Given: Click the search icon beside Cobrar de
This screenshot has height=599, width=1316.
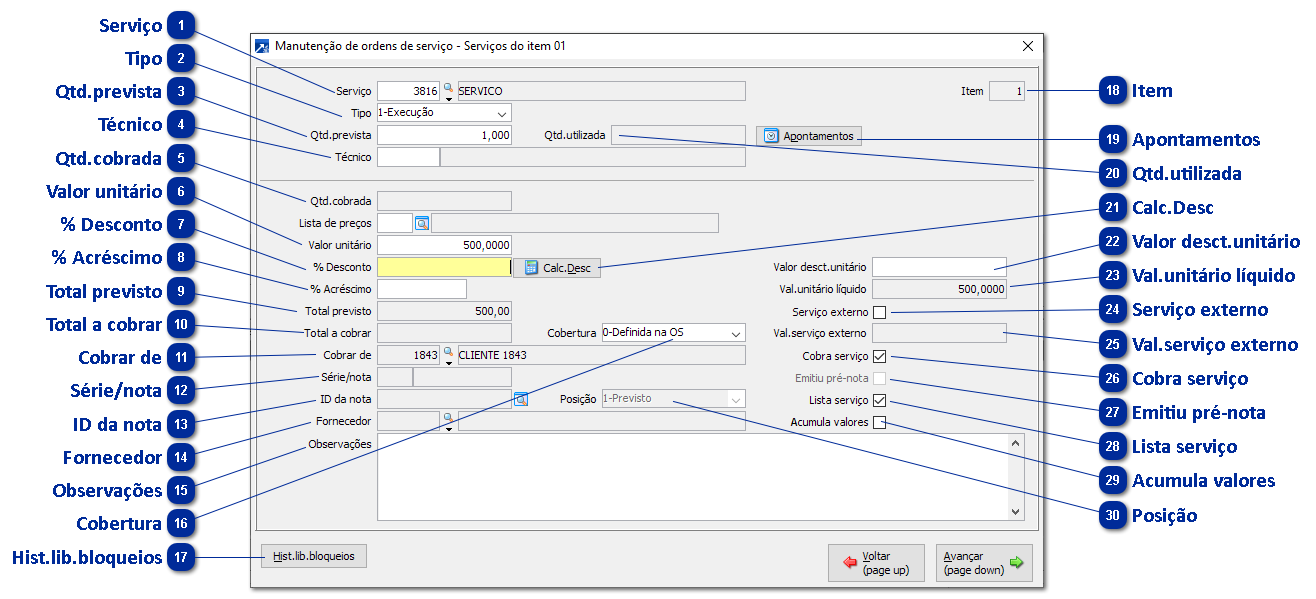Looking at the screenshot, I should tap(449, 354).
